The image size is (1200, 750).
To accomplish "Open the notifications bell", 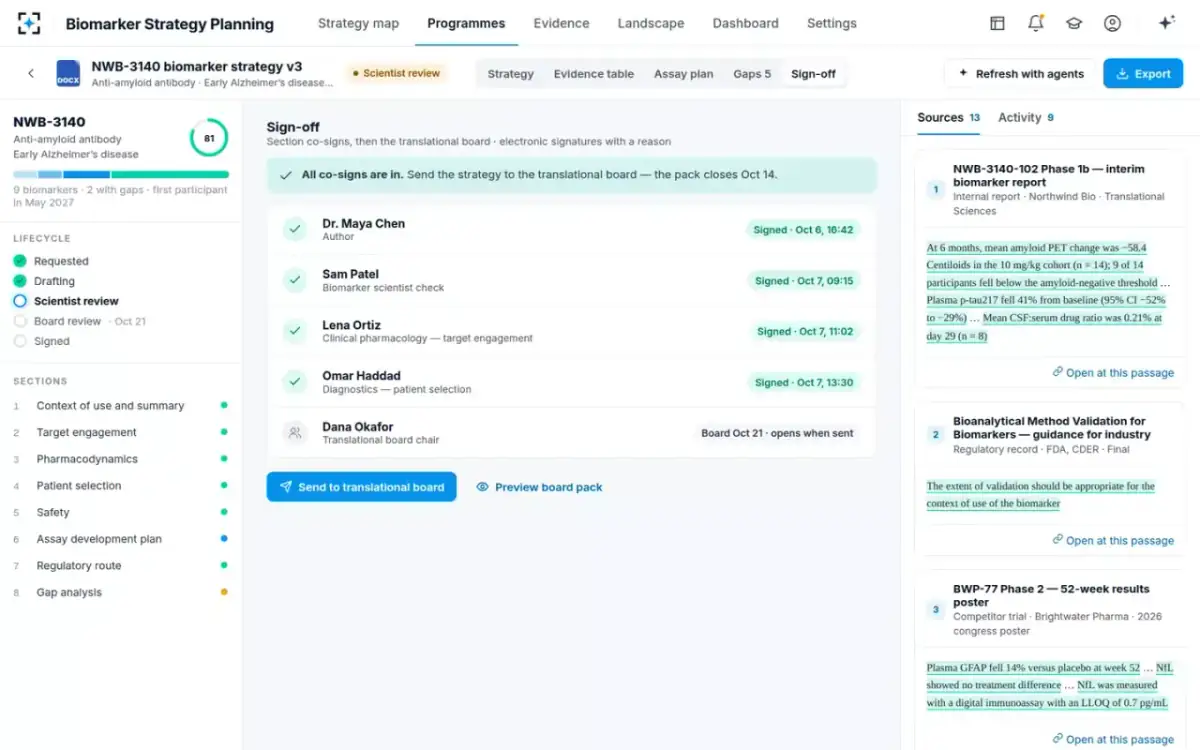I will click(1036, 23).
